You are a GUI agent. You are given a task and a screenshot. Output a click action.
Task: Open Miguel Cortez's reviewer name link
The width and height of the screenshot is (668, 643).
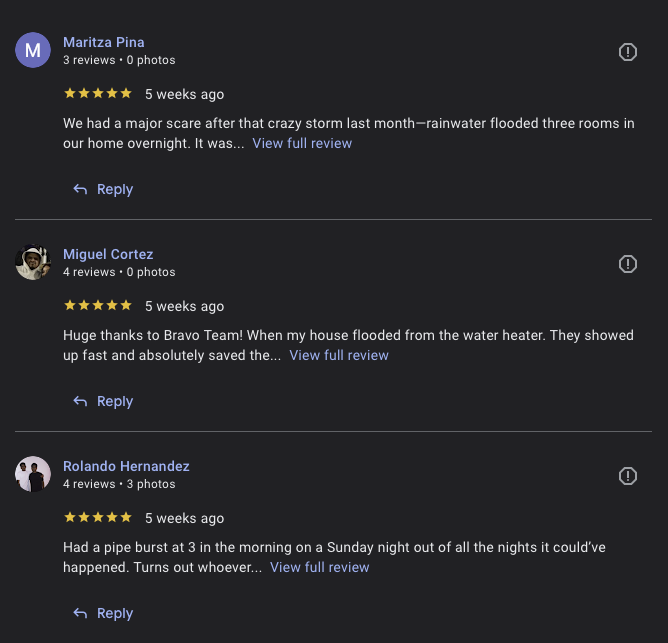pos(108,254)
